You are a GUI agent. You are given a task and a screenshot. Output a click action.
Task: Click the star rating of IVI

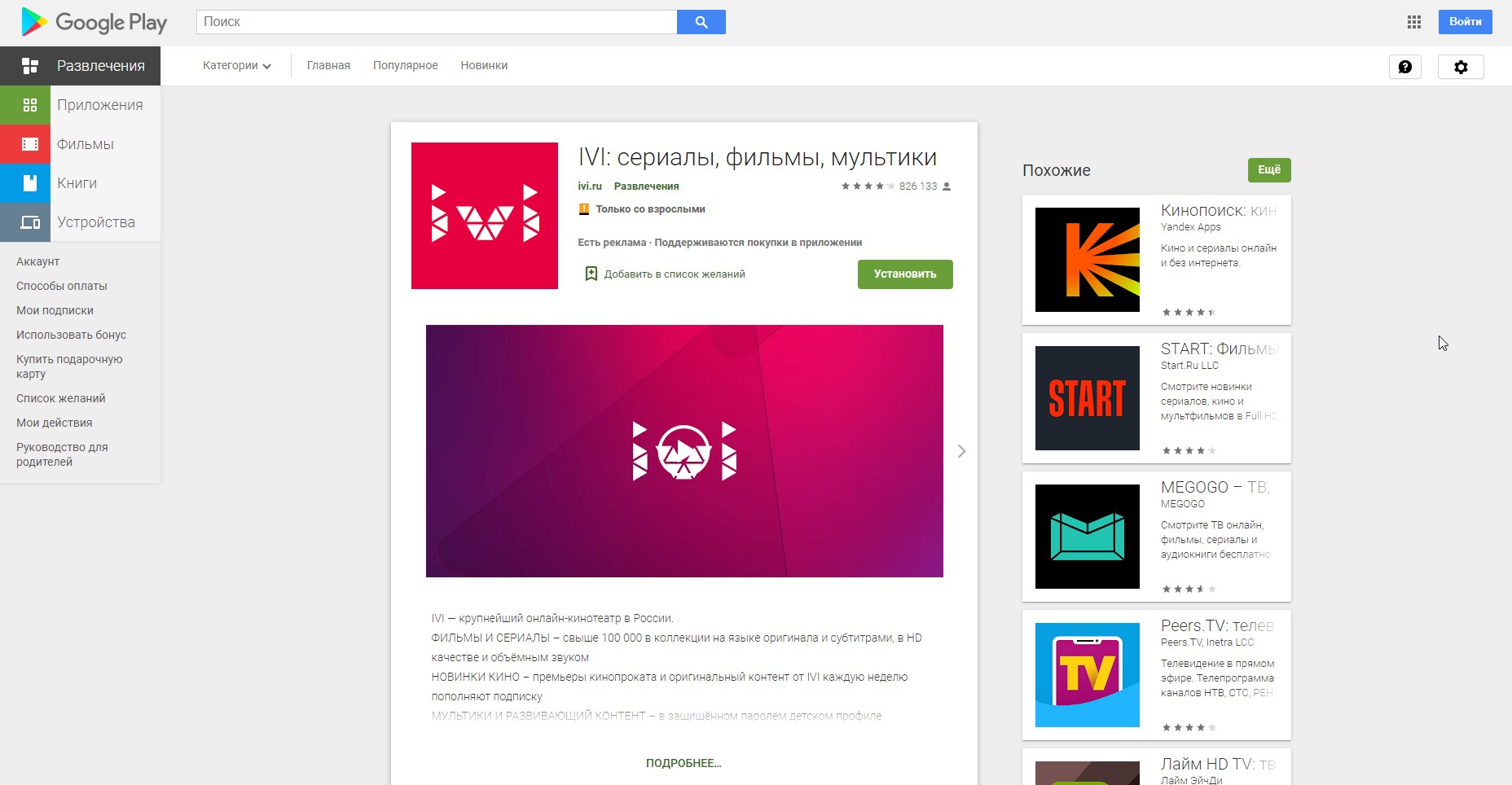pos(868,186)
